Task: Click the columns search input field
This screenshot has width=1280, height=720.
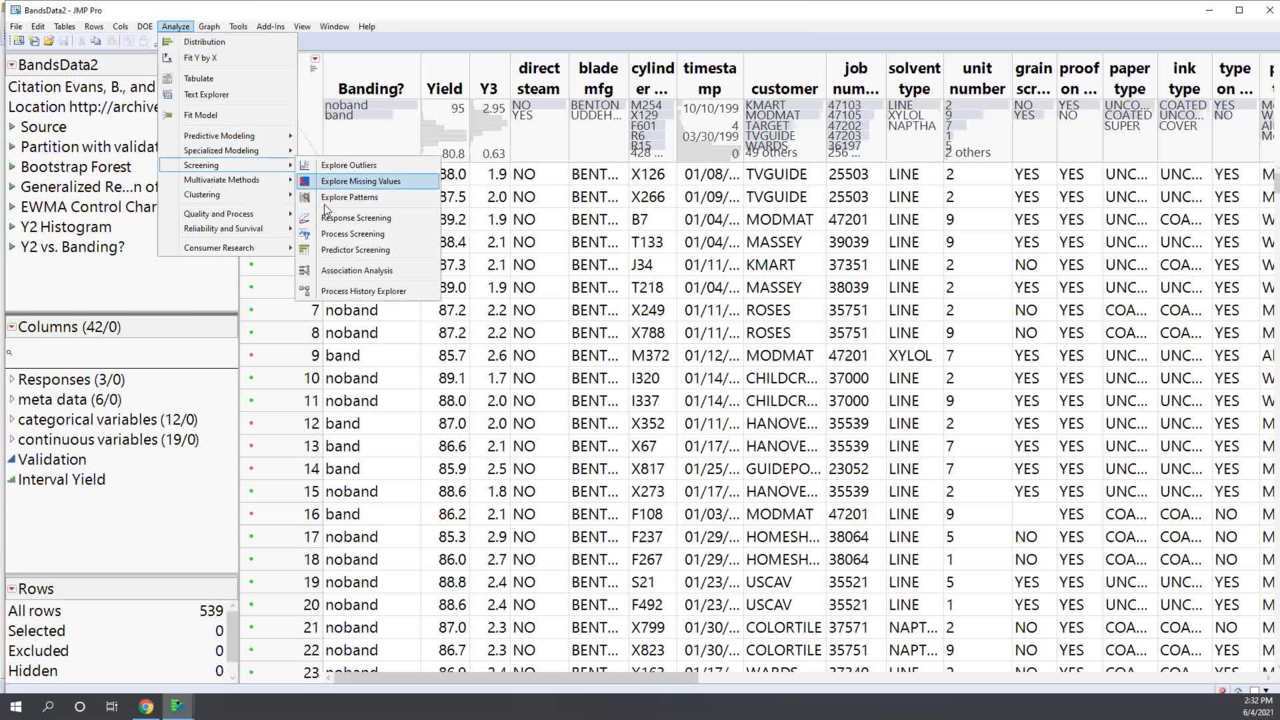Action: tap(120, 352)
